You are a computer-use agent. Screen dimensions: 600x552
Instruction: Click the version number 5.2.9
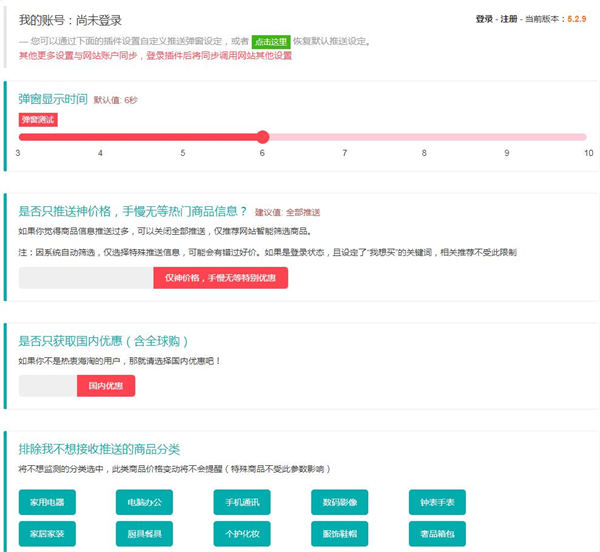(x=577, y=18)
